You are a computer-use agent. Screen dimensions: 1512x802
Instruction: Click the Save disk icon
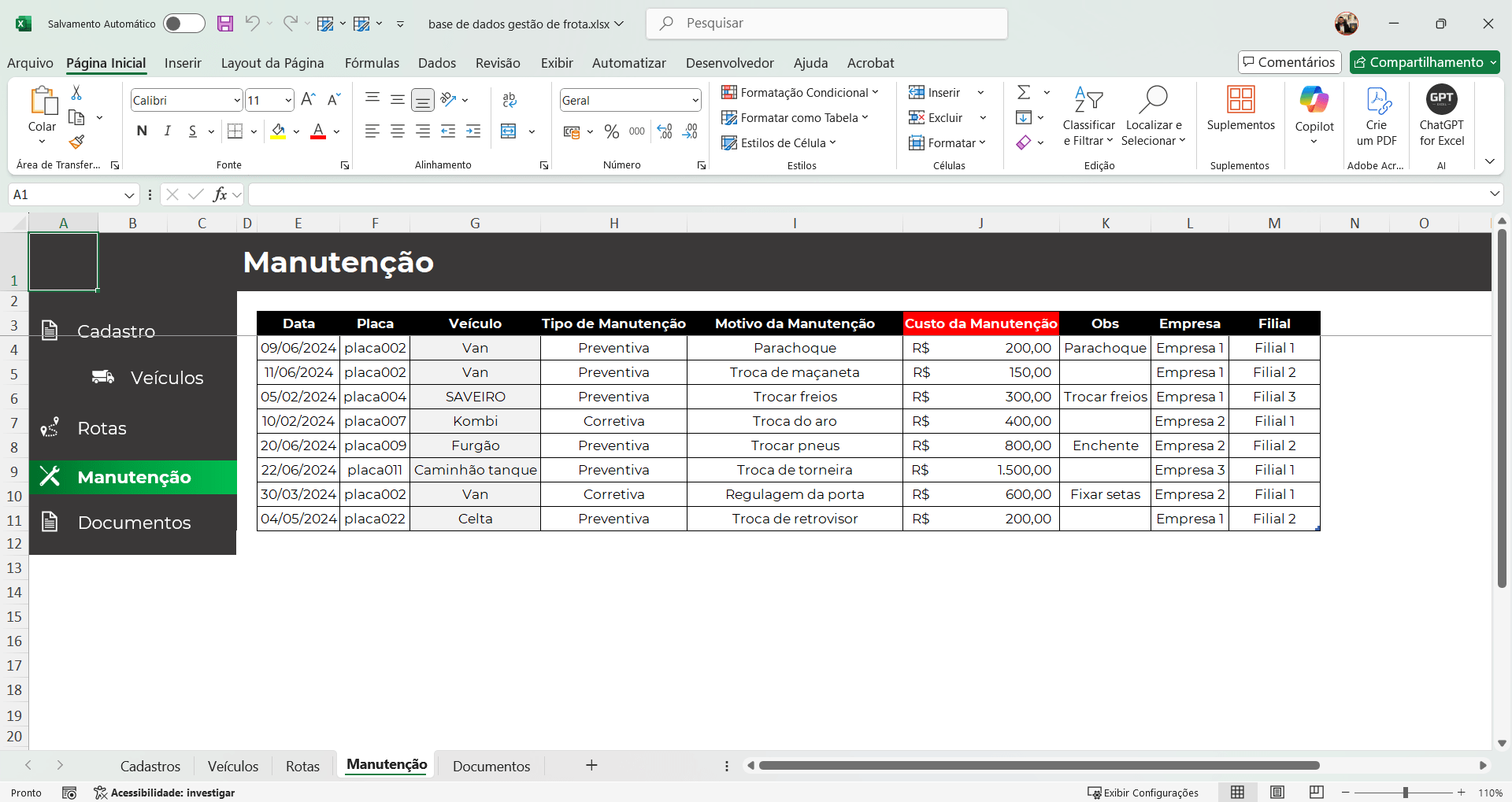click(225, 24)
